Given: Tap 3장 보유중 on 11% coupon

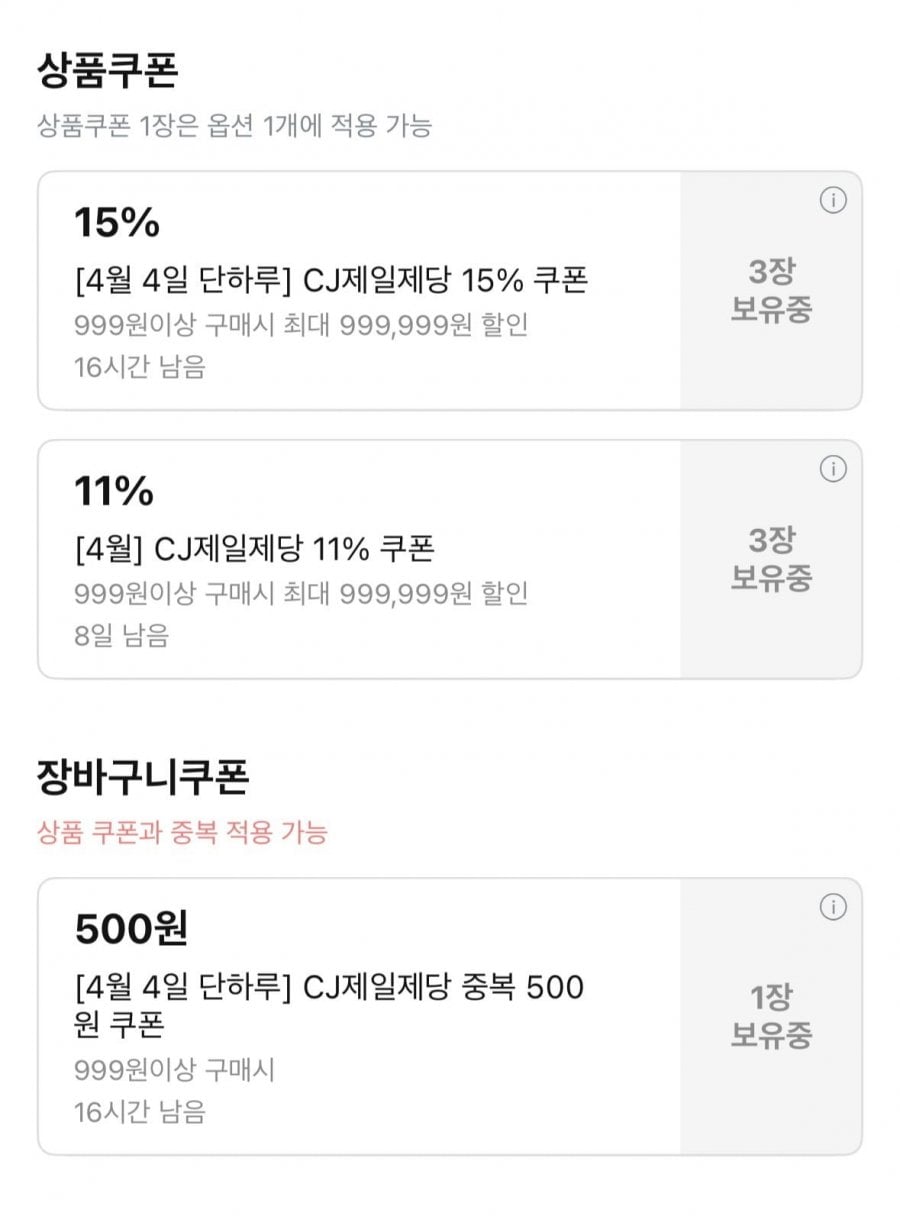Looking at the screenshot, I should 771,559.
